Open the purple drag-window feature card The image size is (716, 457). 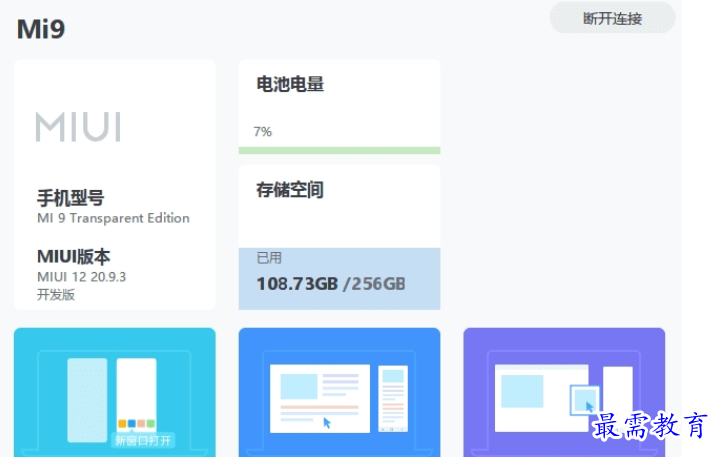564,392
